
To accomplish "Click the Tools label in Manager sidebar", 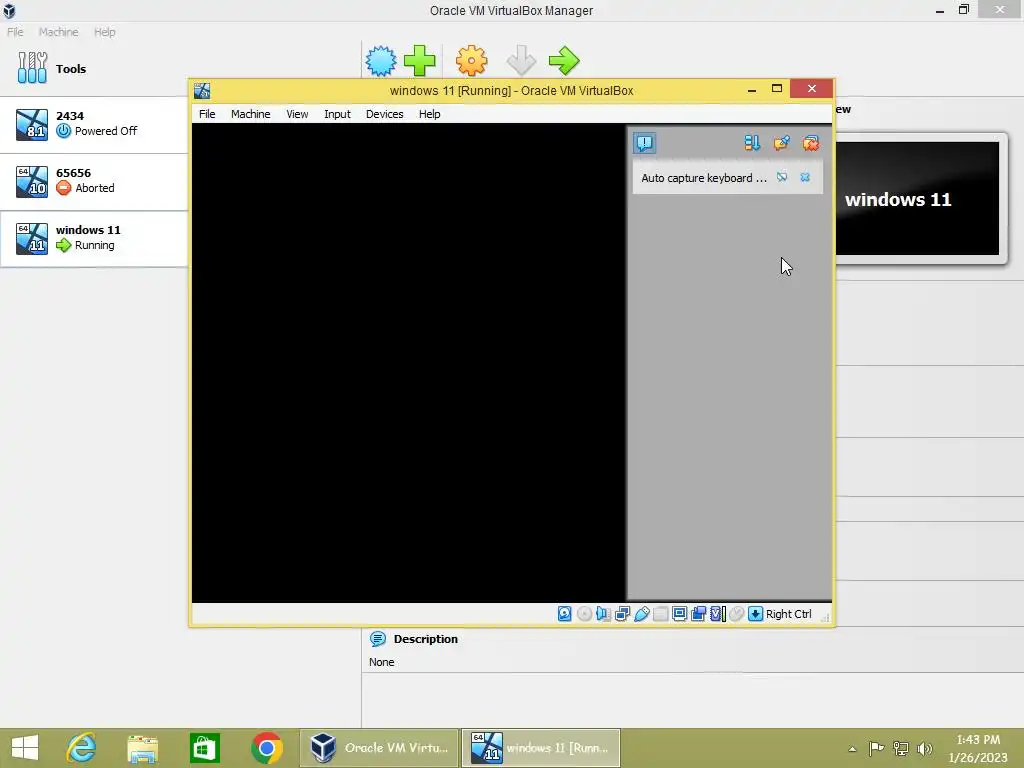I will (x=71, y=69).
